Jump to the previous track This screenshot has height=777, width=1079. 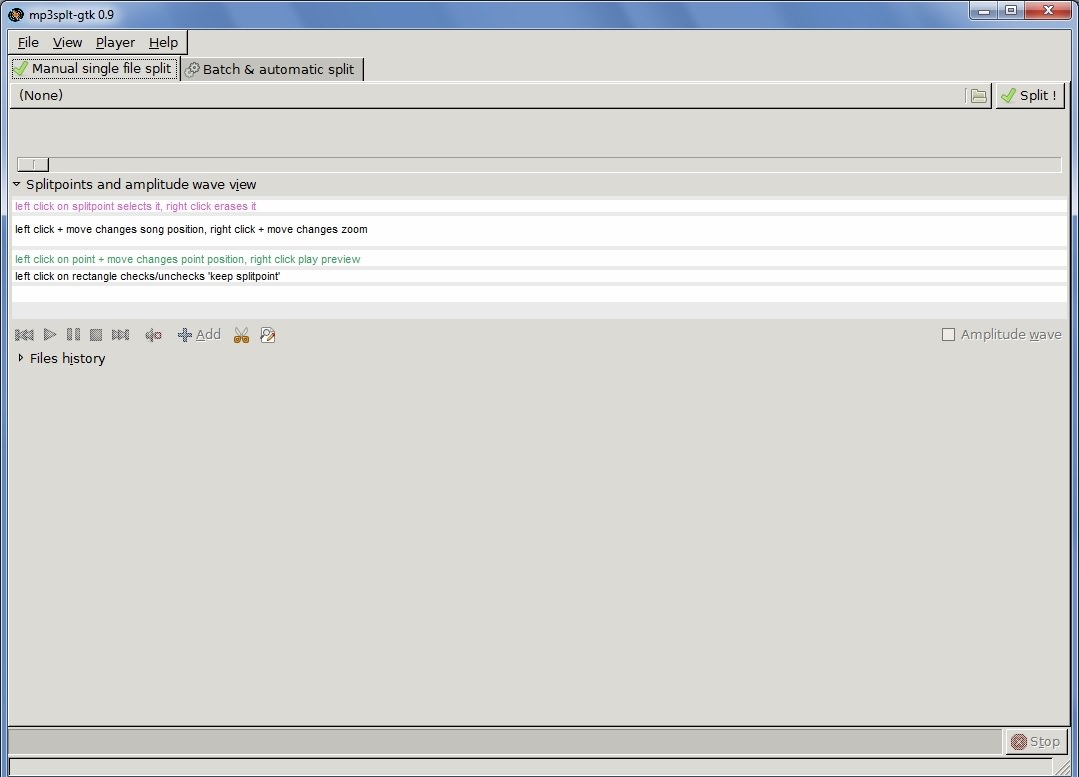[x=24, y=334]
